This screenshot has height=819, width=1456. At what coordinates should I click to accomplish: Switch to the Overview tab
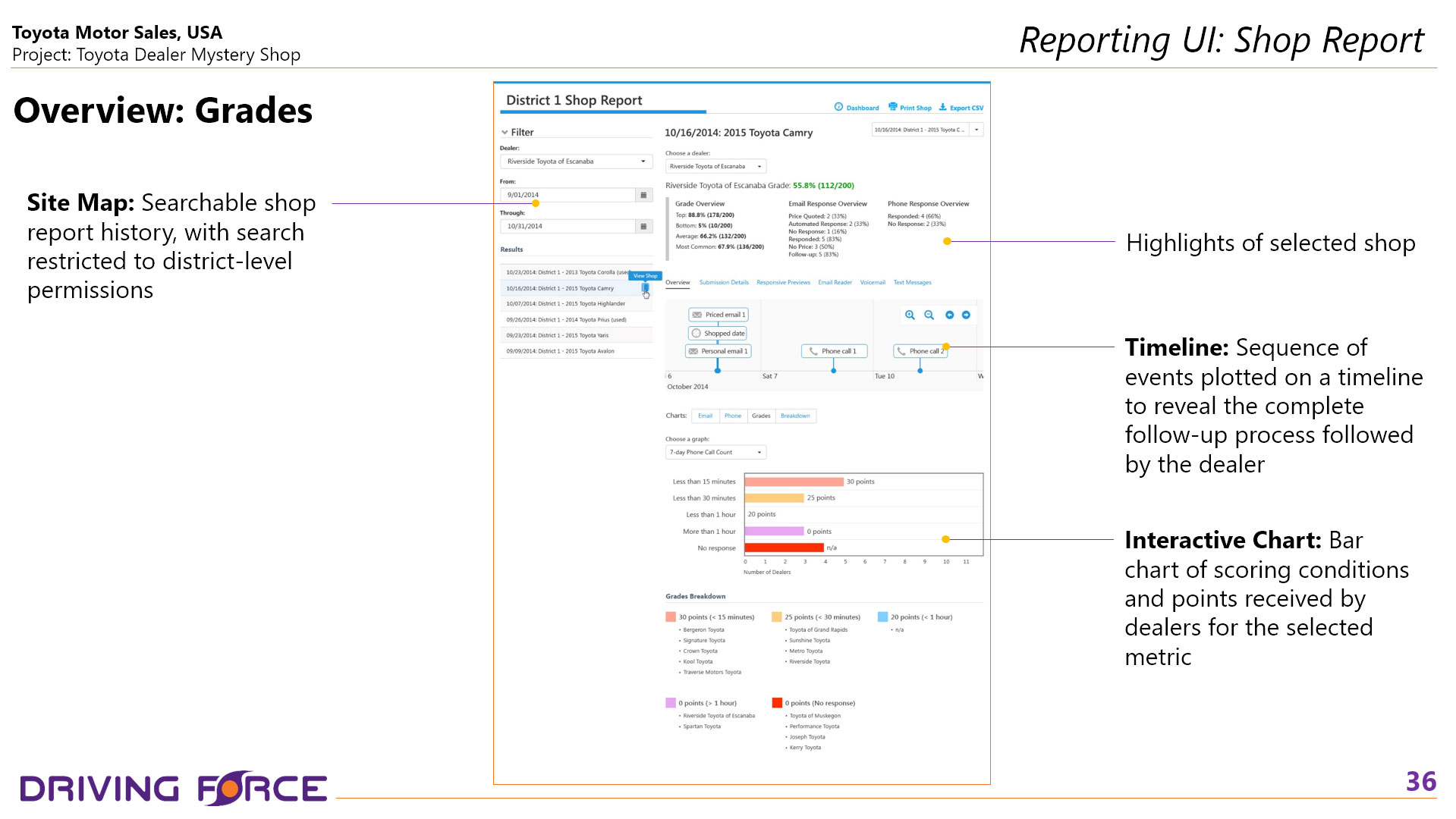pyautogui.click(x=678, y=283)
